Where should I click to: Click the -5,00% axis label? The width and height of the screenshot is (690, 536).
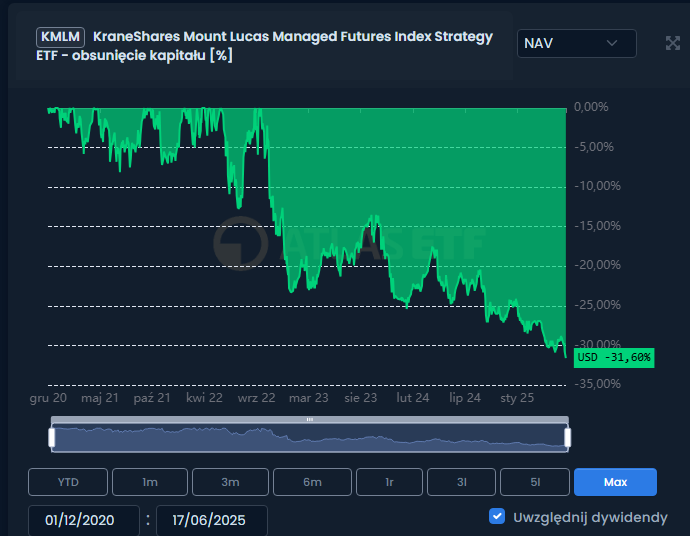[x=594, y=147]
